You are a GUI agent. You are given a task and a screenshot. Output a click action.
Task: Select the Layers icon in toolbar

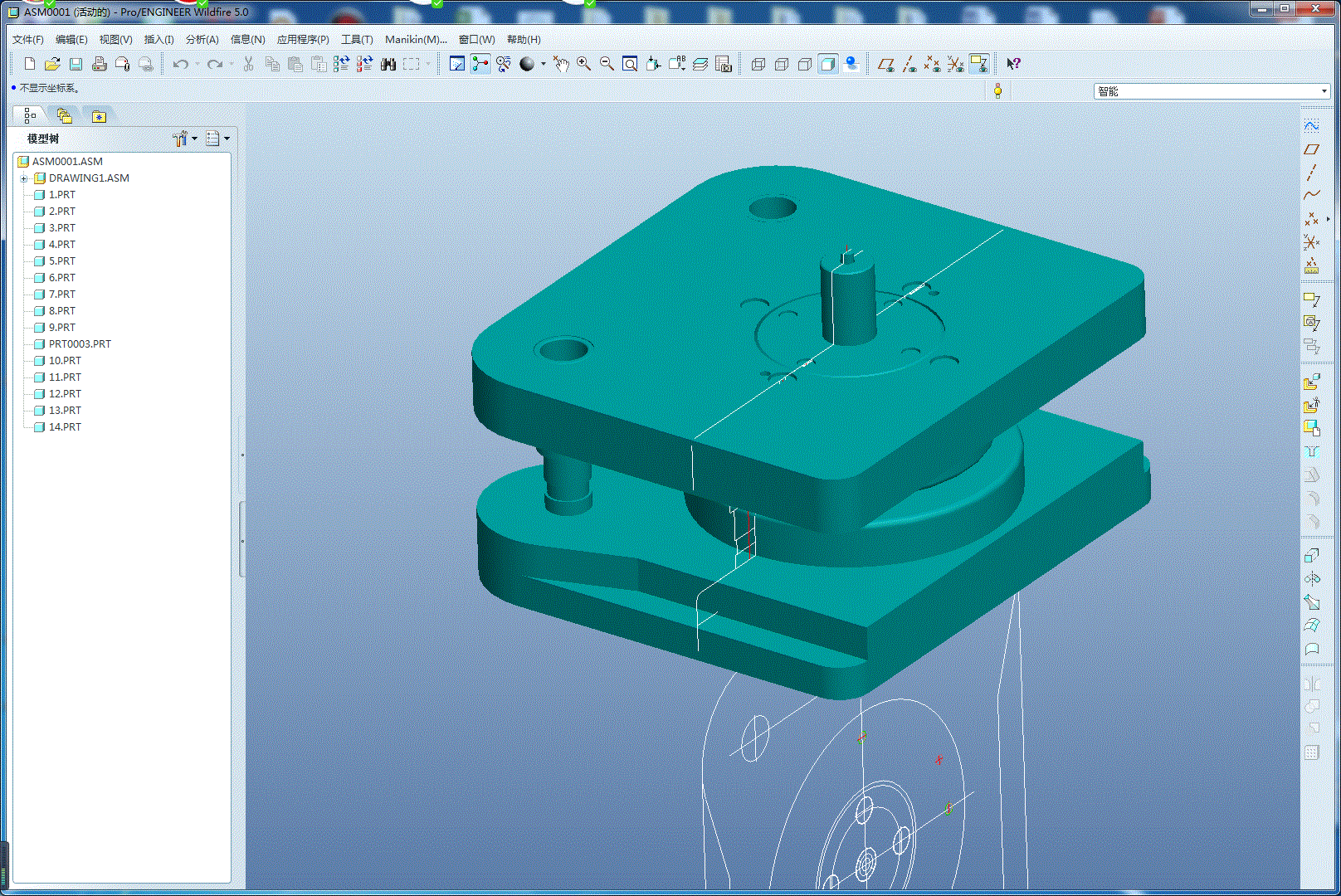tap(700, 64)
